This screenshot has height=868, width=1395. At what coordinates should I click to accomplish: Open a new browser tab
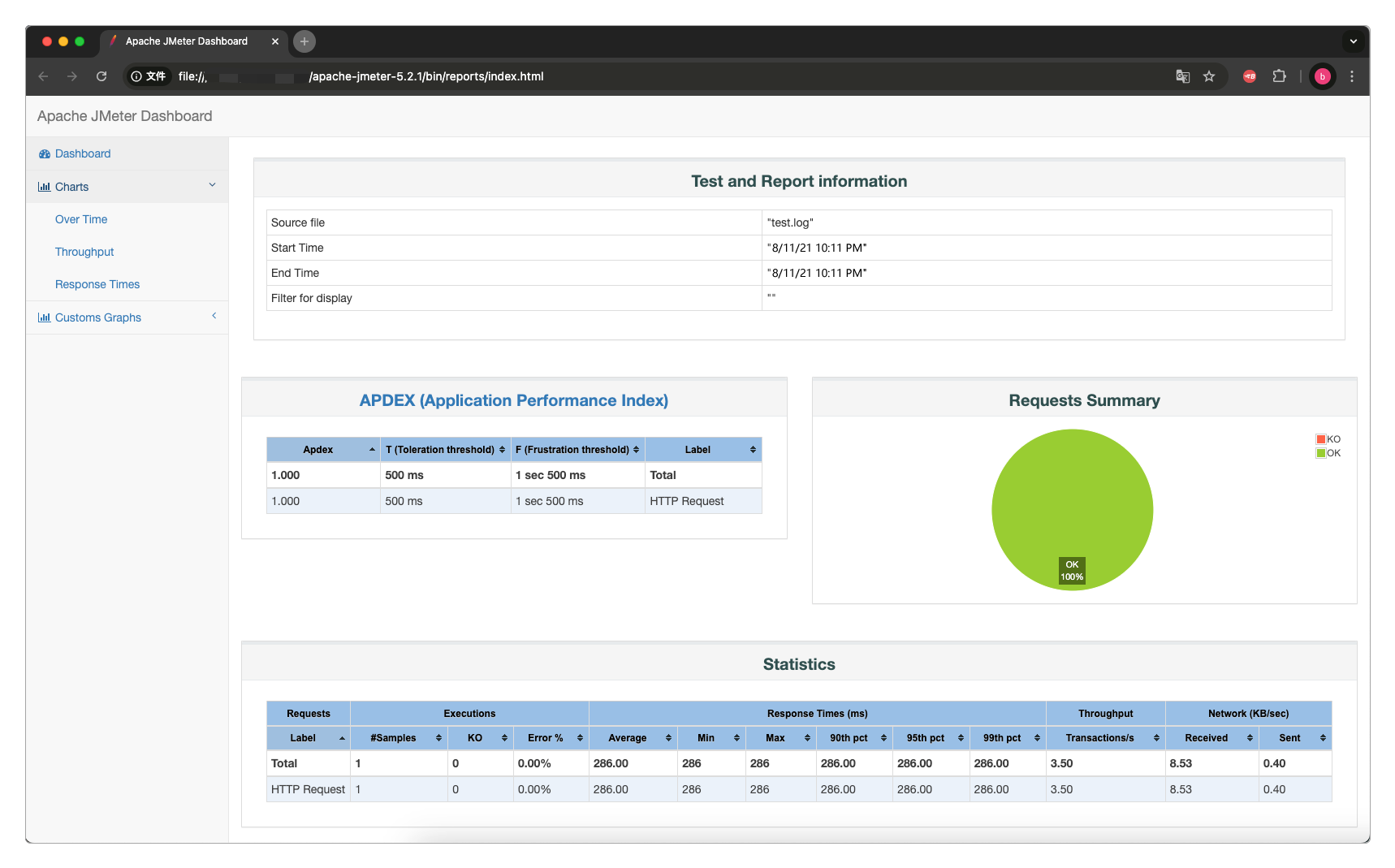[x=304, y=41]
